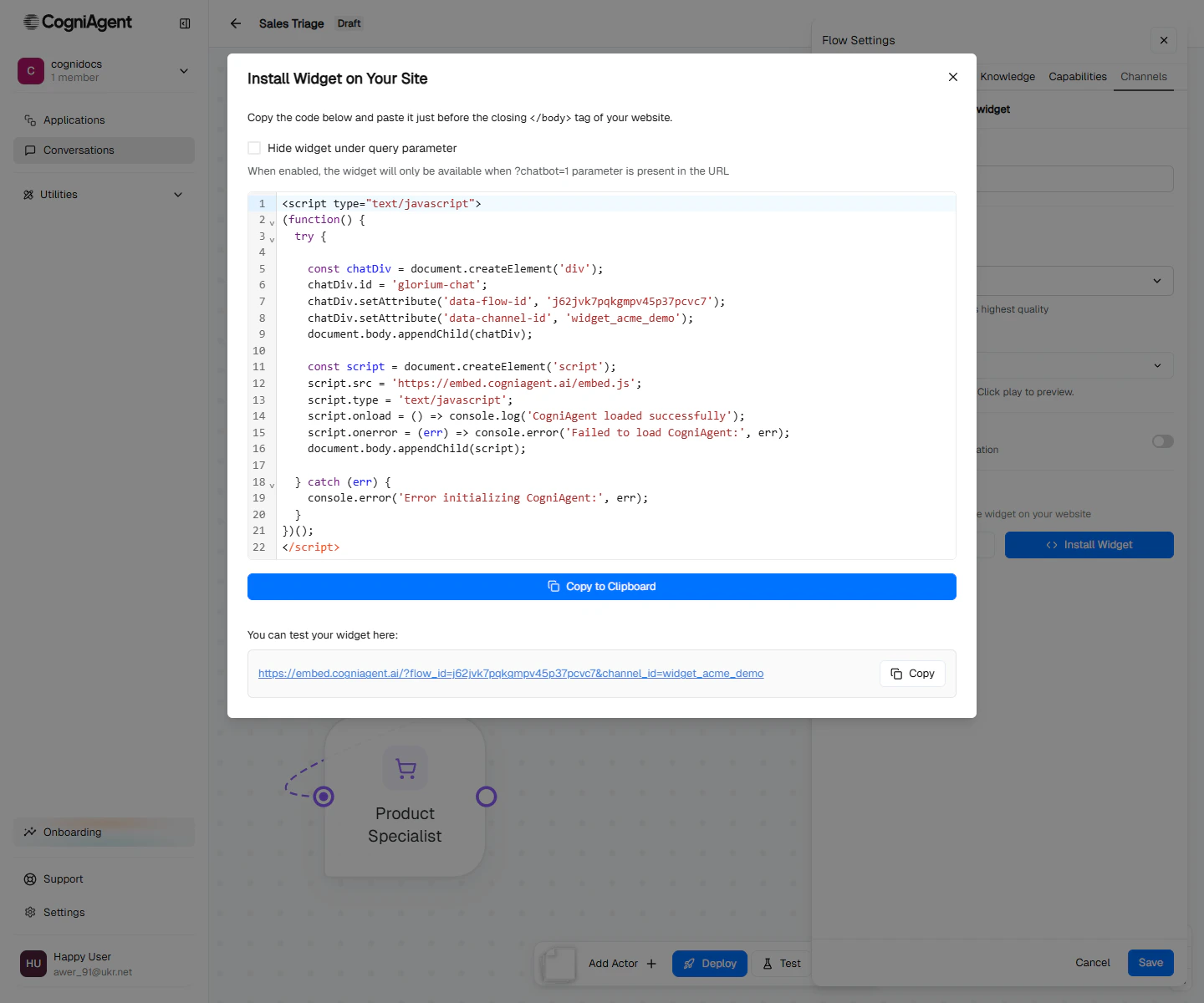Image resolution: width=1204 pixels, height=1003 pixels.
Task: Collapse the sidebar panel icon
Action: click(x=185, y=23)
